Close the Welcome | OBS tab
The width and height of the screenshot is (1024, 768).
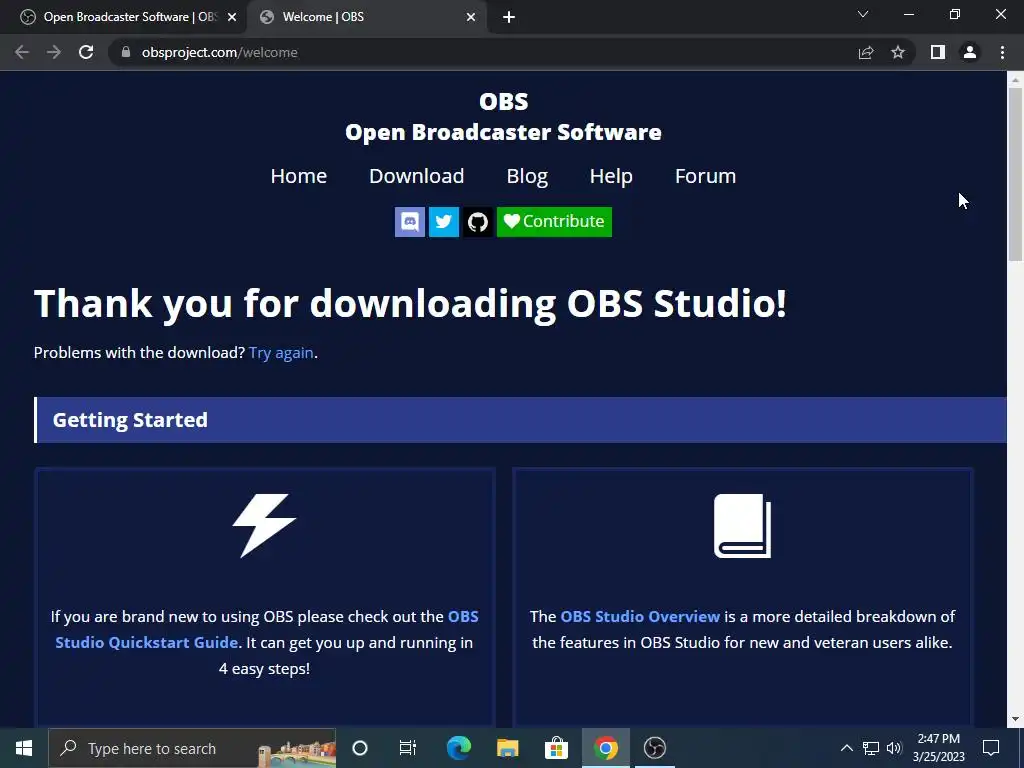[x=471, y=18]
